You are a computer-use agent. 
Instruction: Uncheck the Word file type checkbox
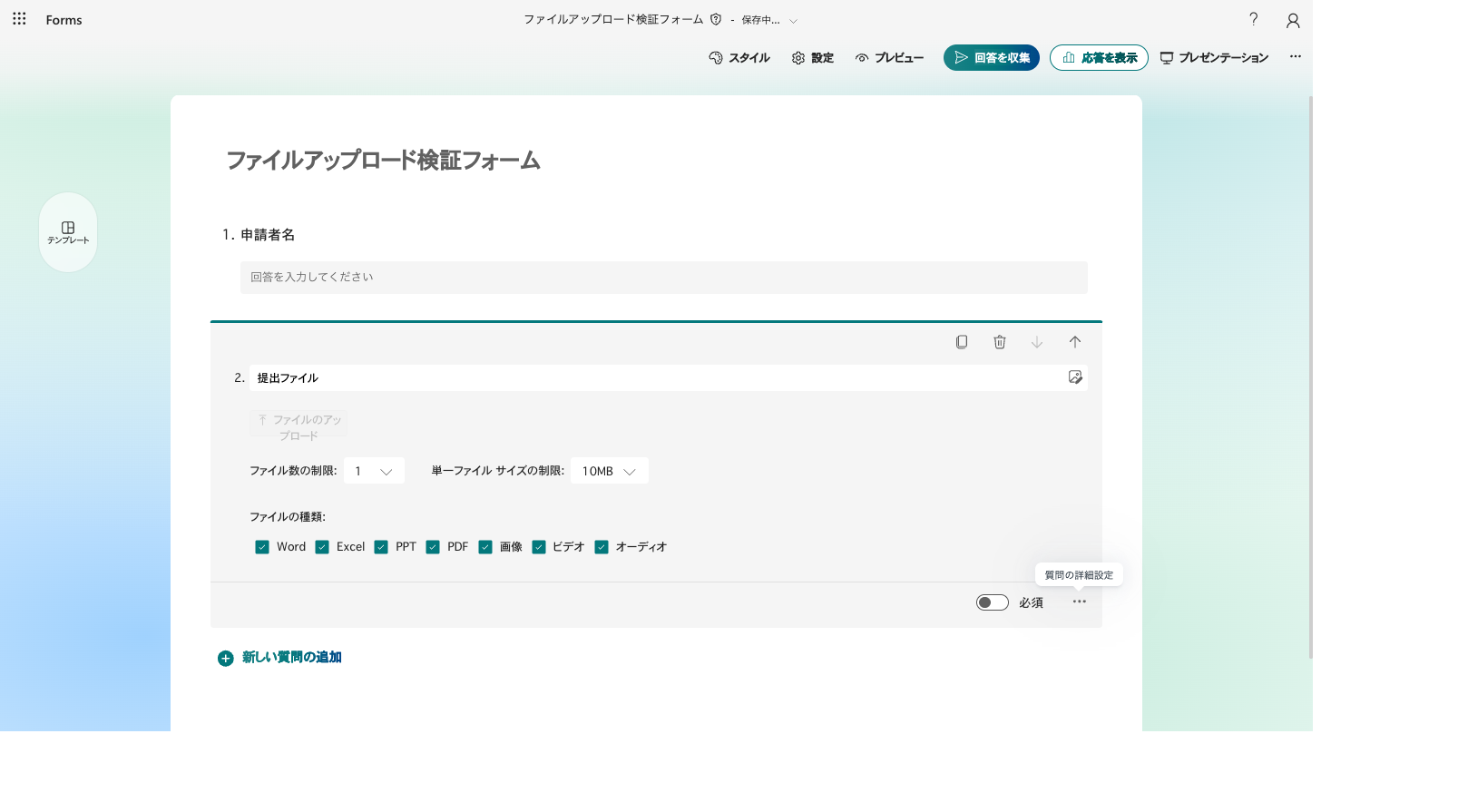click(x=262, y=547)
